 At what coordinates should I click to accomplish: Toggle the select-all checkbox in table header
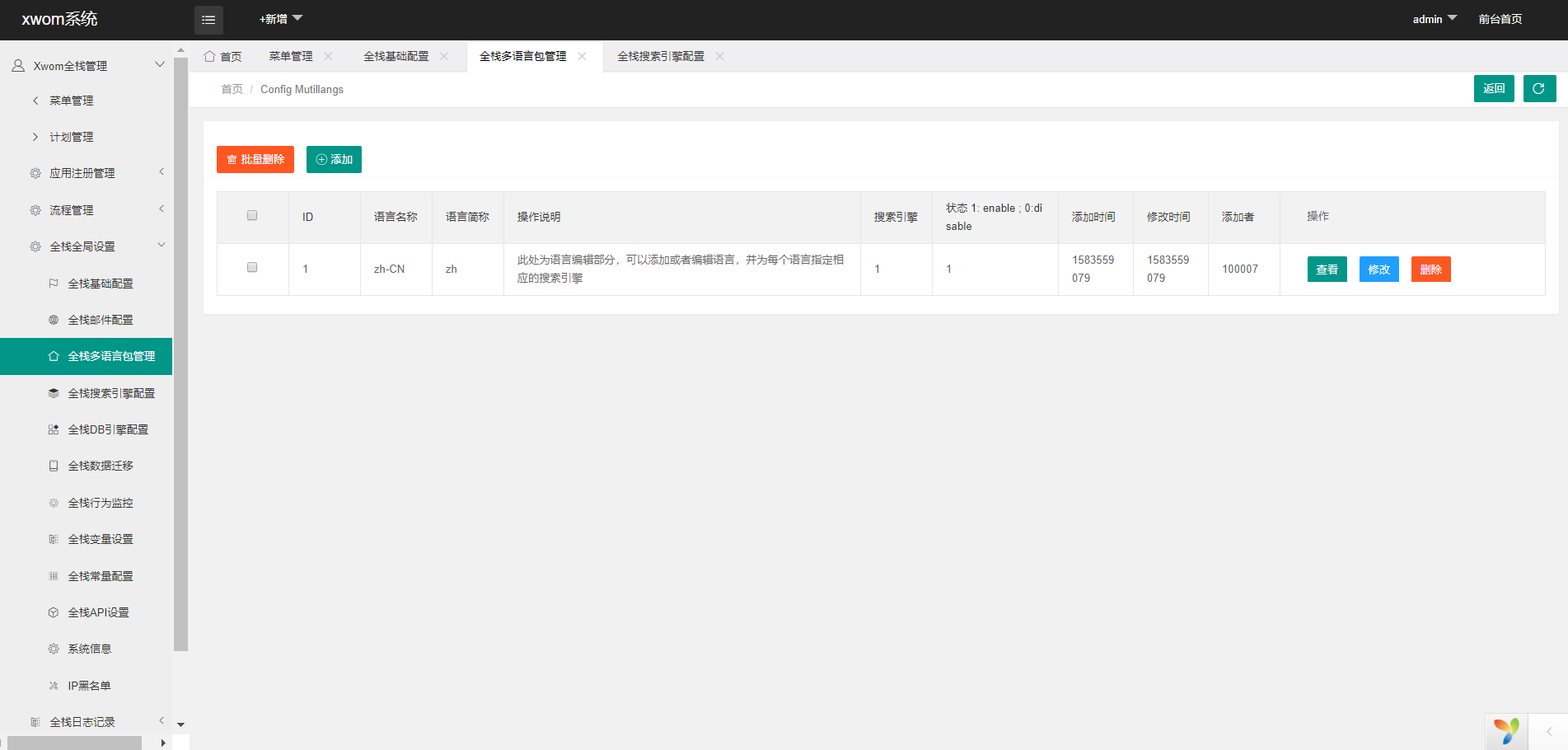click(x=252, y=215)
